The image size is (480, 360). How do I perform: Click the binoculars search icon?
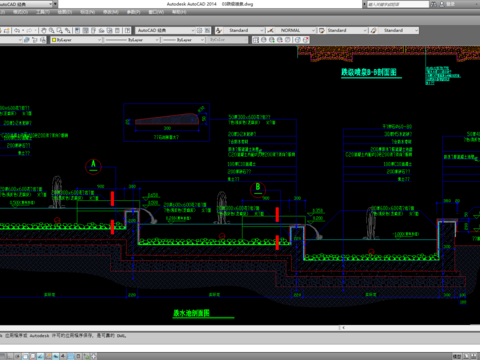click(433, 4)
